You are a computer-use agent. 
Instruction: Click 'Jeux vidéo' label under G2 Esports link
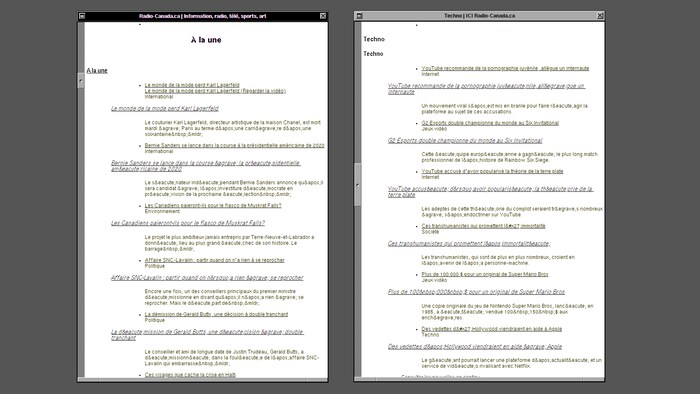coord(434,129)
